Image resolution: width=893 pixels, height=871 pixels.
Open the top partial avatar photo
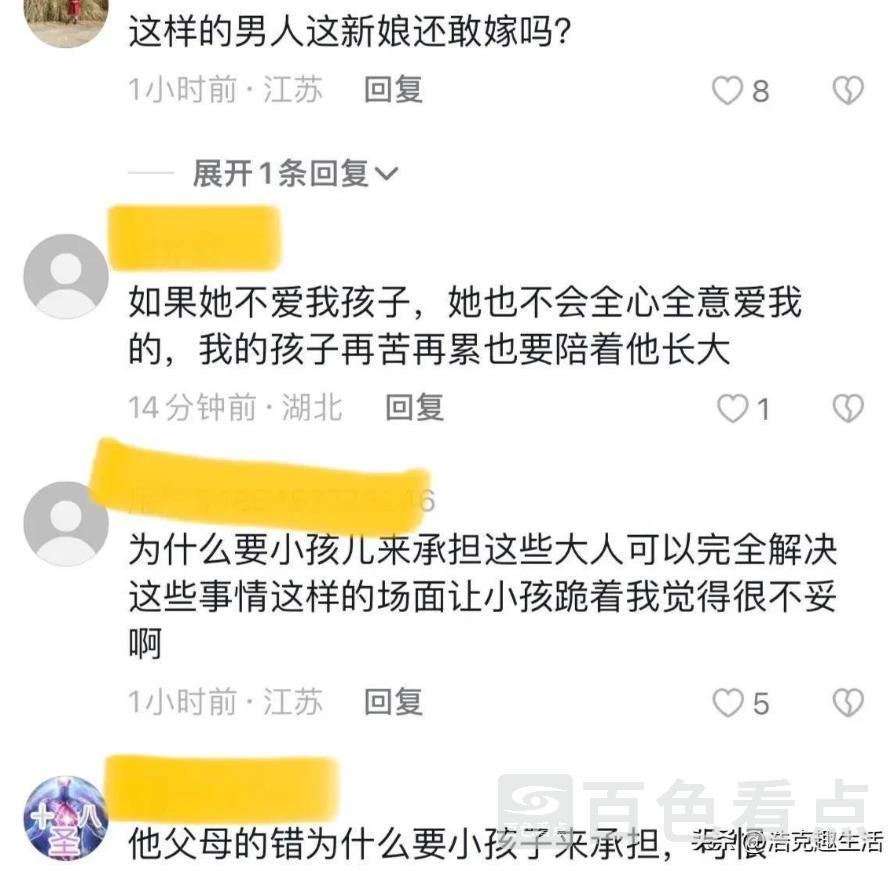point(67,23)
